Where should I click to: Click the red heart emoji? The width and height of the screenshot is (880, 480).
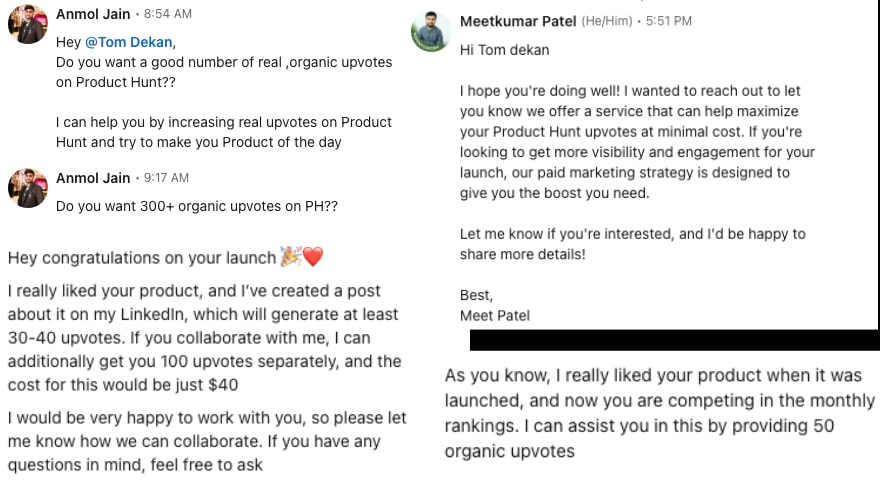click(x=313, y=258)
